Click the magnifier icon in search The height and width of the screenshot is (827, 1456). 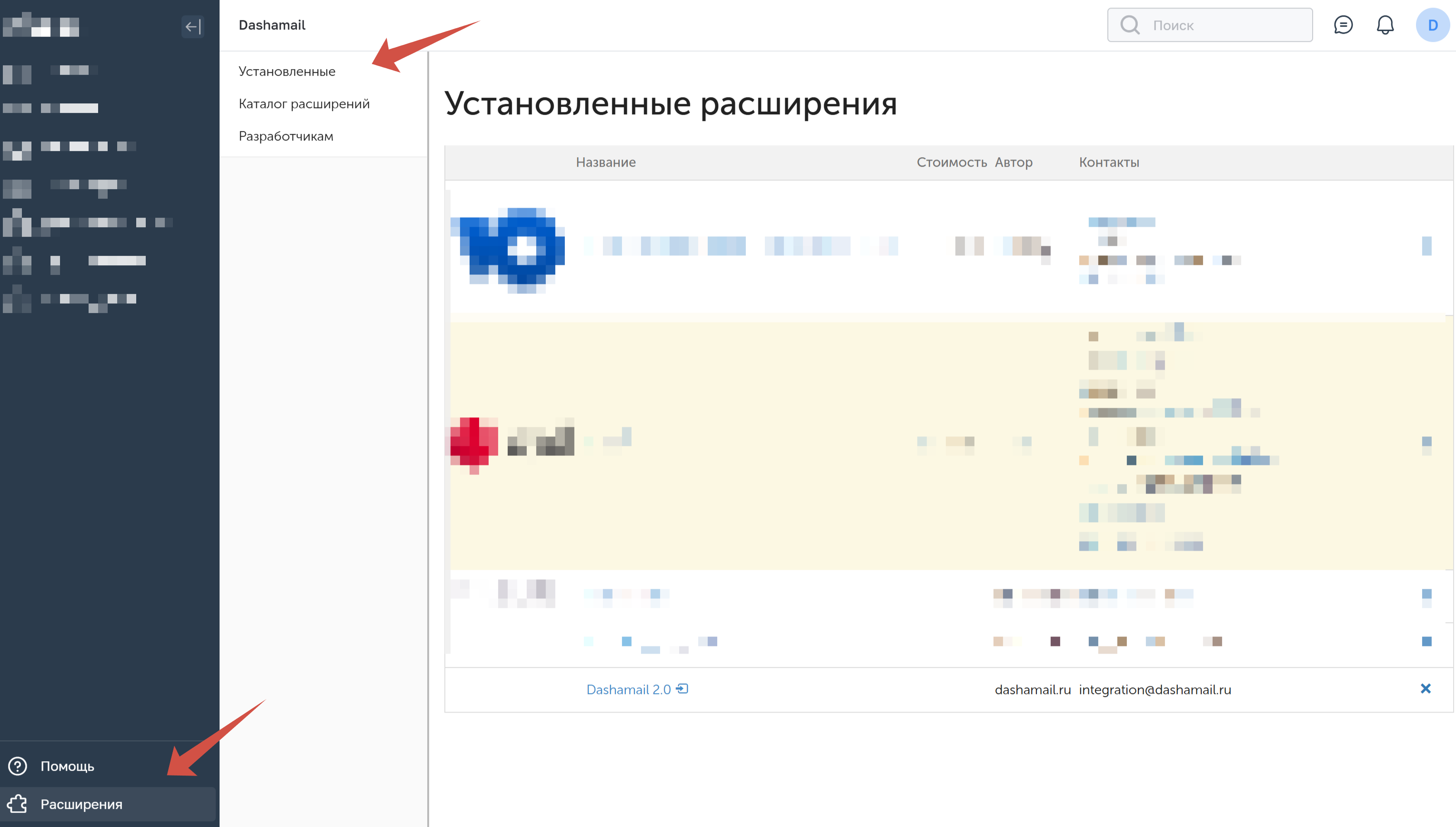pos(1129,25)
